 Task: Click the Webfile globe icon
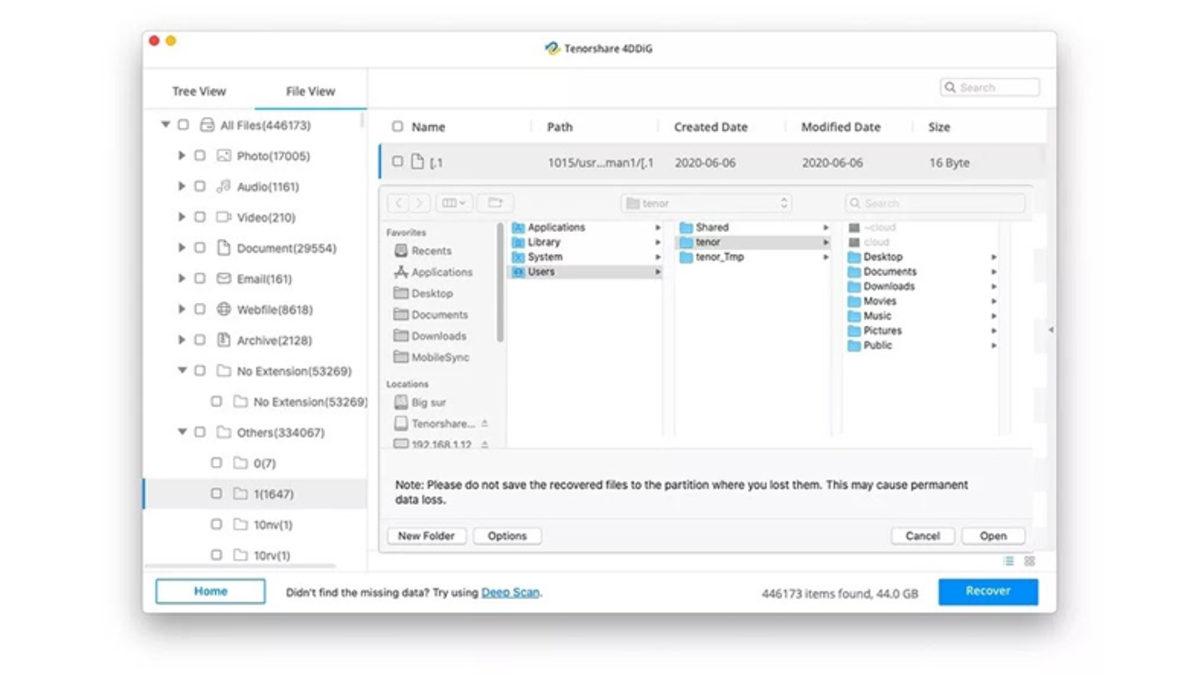(x=225, y=309)
